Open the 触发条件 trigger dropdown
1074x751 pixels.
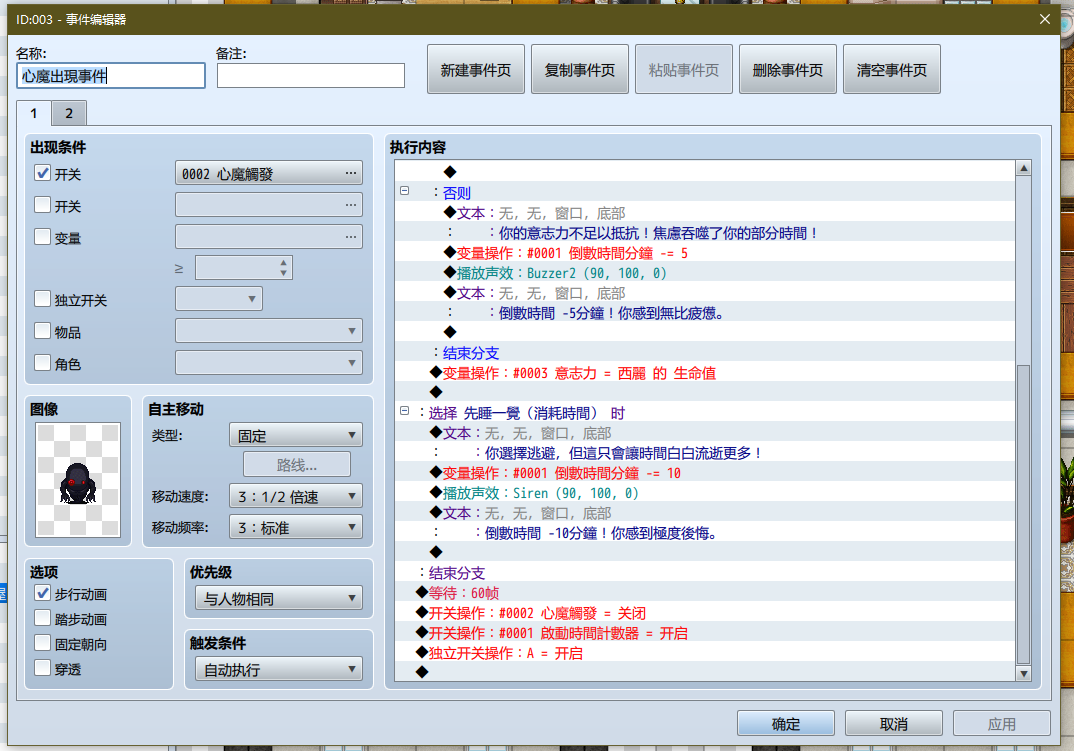tap(279, 669)
